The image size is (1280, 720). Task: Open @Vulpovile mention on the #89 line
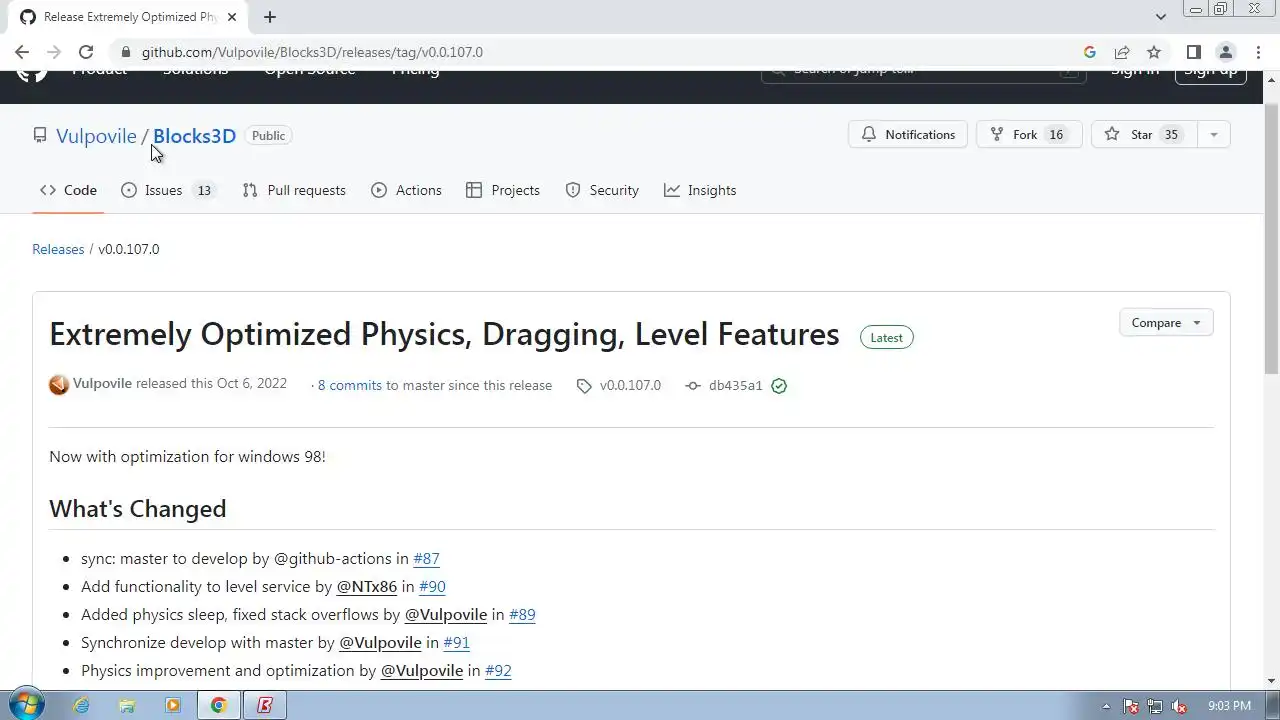[445, 615]
